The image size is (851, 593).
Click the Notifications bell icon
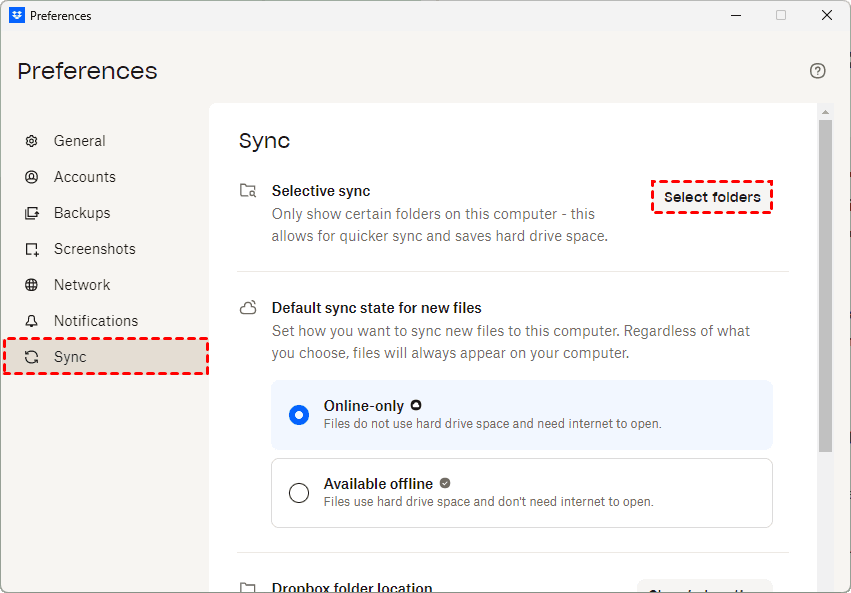click(32, 321)
